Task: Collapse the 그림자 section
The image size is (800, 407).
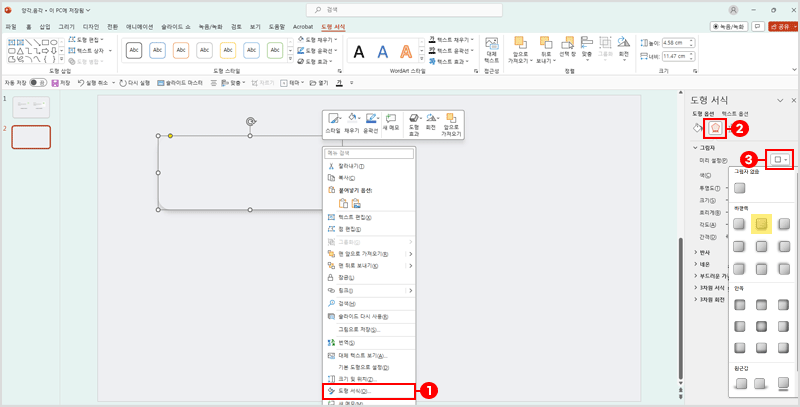Action: (x=703, y=147)
